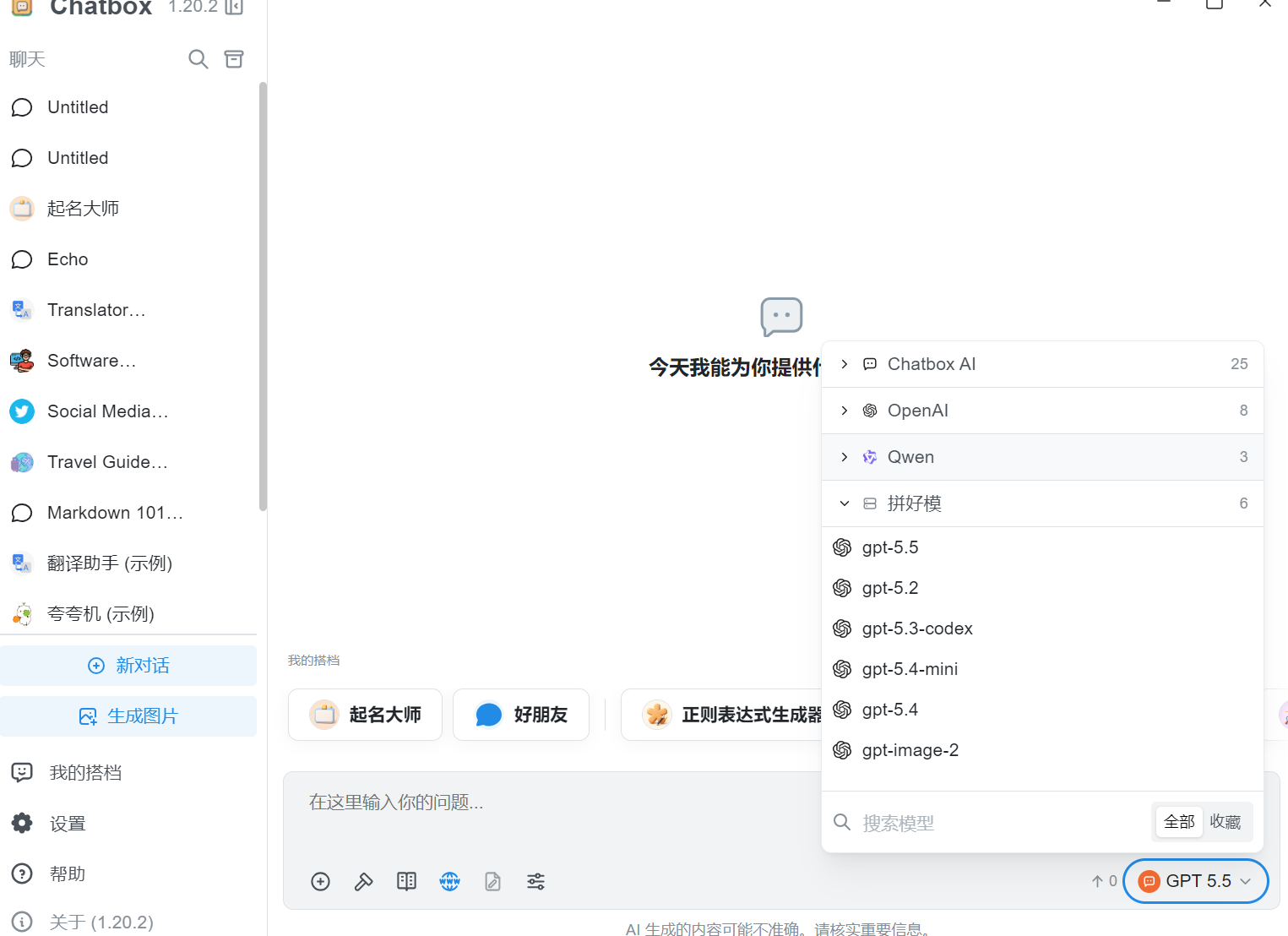Switch to the 收藏 filter tab
1288x936 pixels.
coord(1225,822)
